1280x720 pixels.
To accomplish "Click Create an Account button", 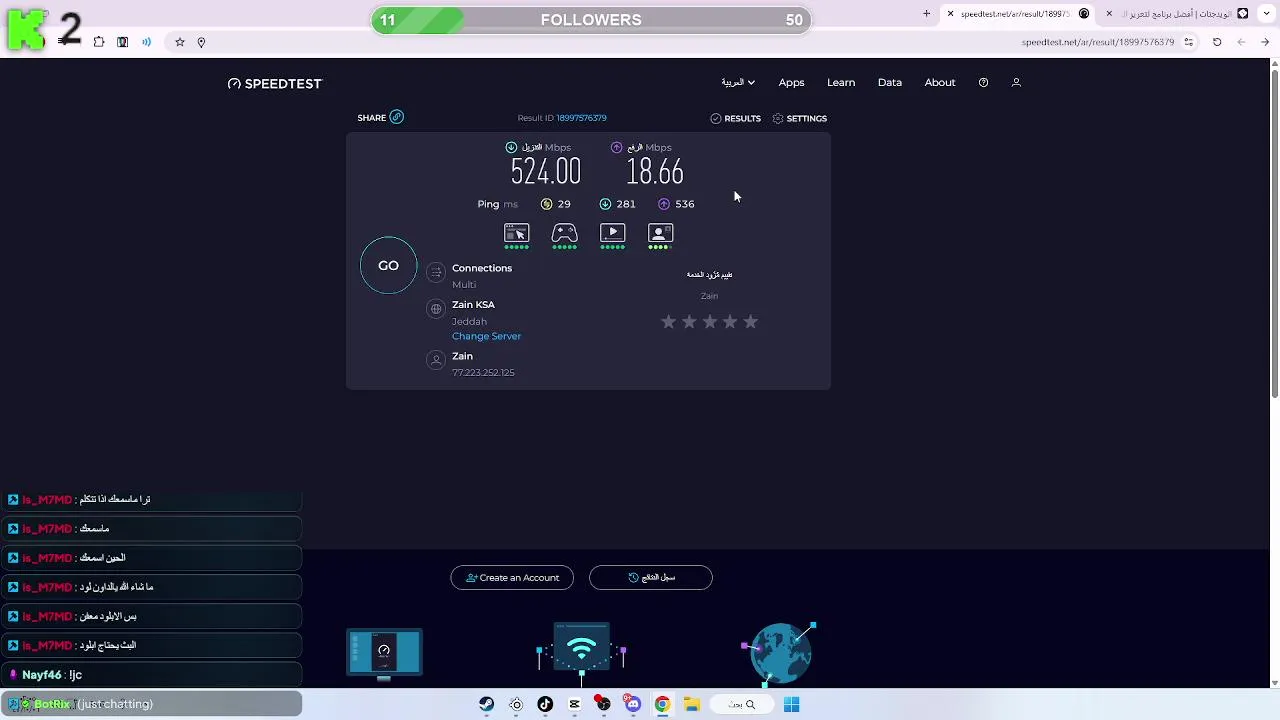I will [x=512, y=577].
